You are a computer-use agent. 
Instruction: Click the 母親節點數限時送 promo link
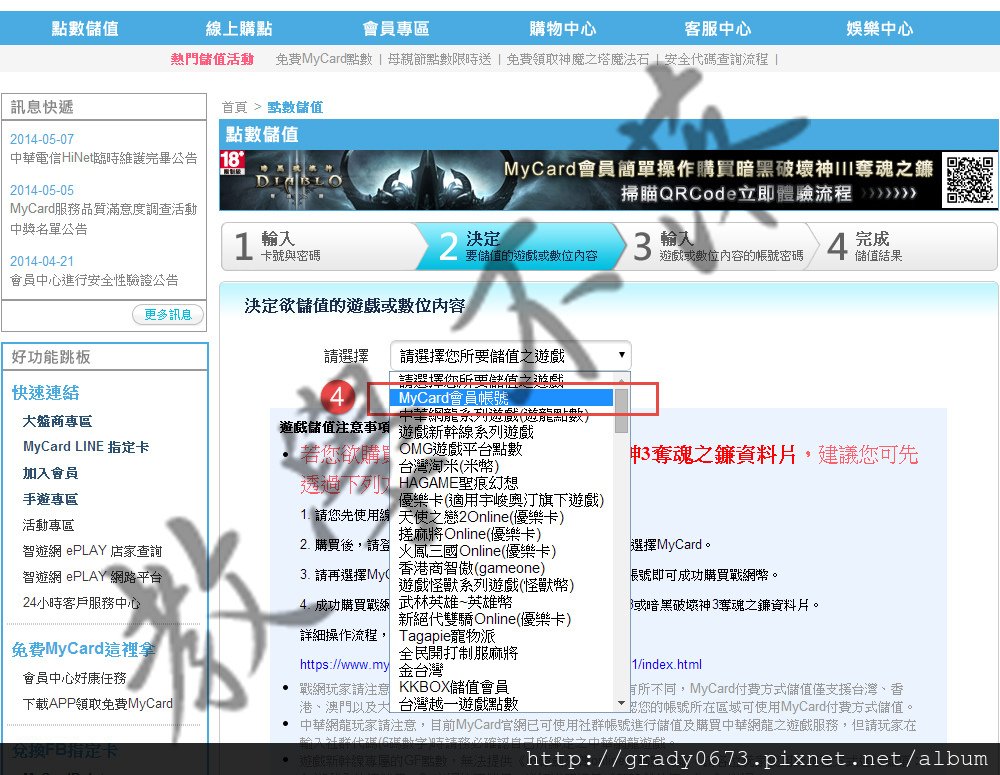pos(439,59)
